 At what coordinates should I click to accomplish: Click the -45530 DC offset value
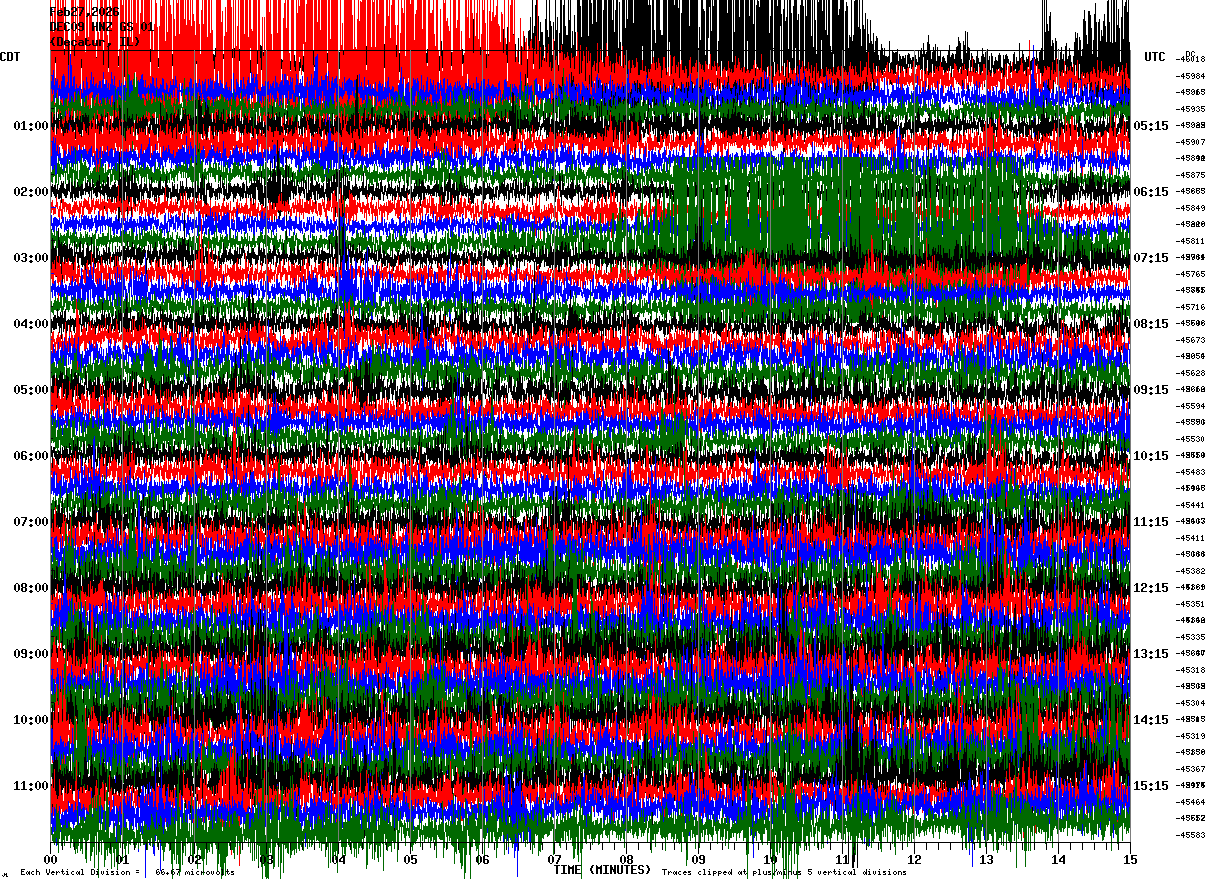click(1192, 439)
